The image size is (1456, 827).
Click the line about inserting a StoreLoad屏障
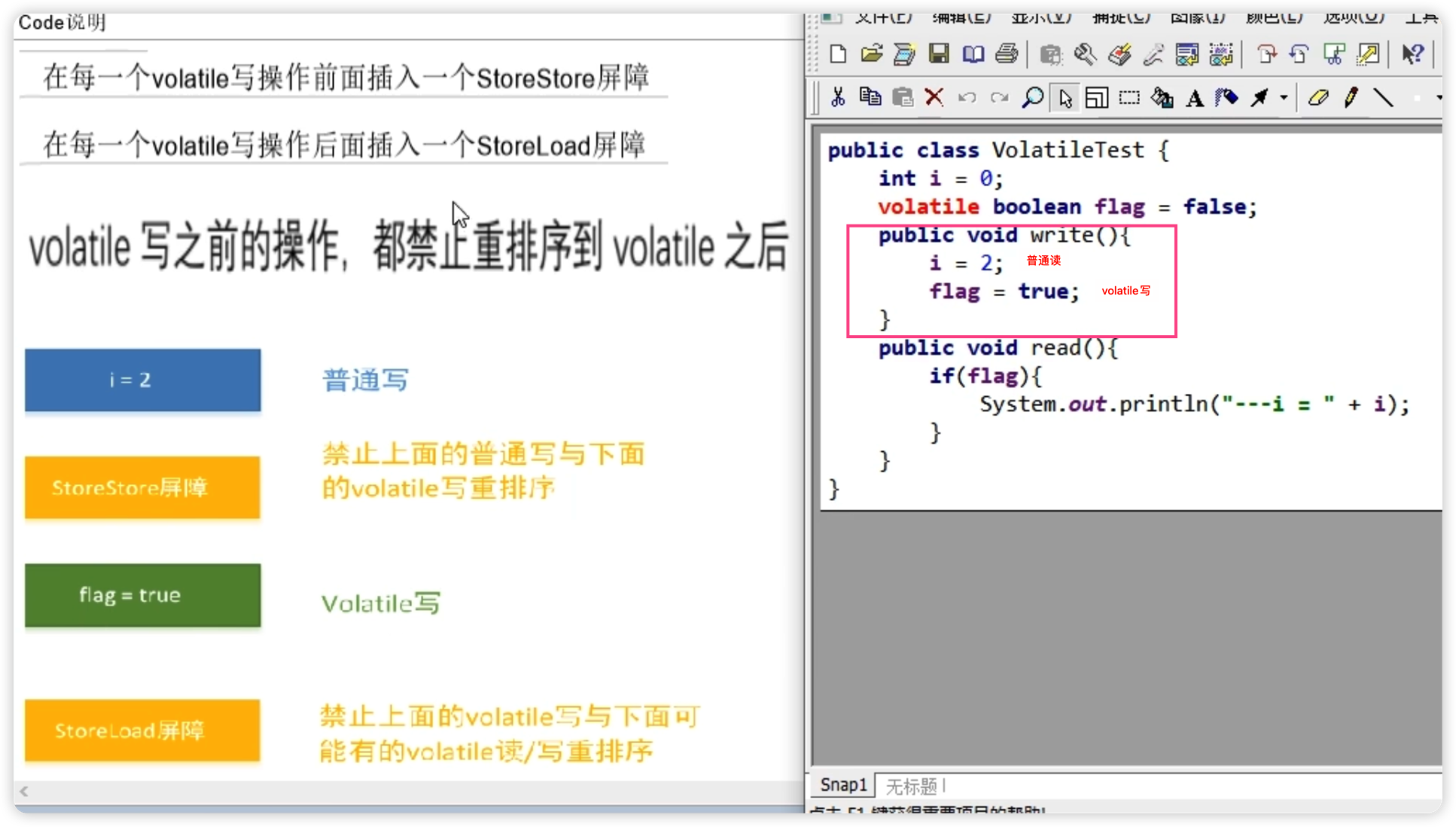[344, 145]
